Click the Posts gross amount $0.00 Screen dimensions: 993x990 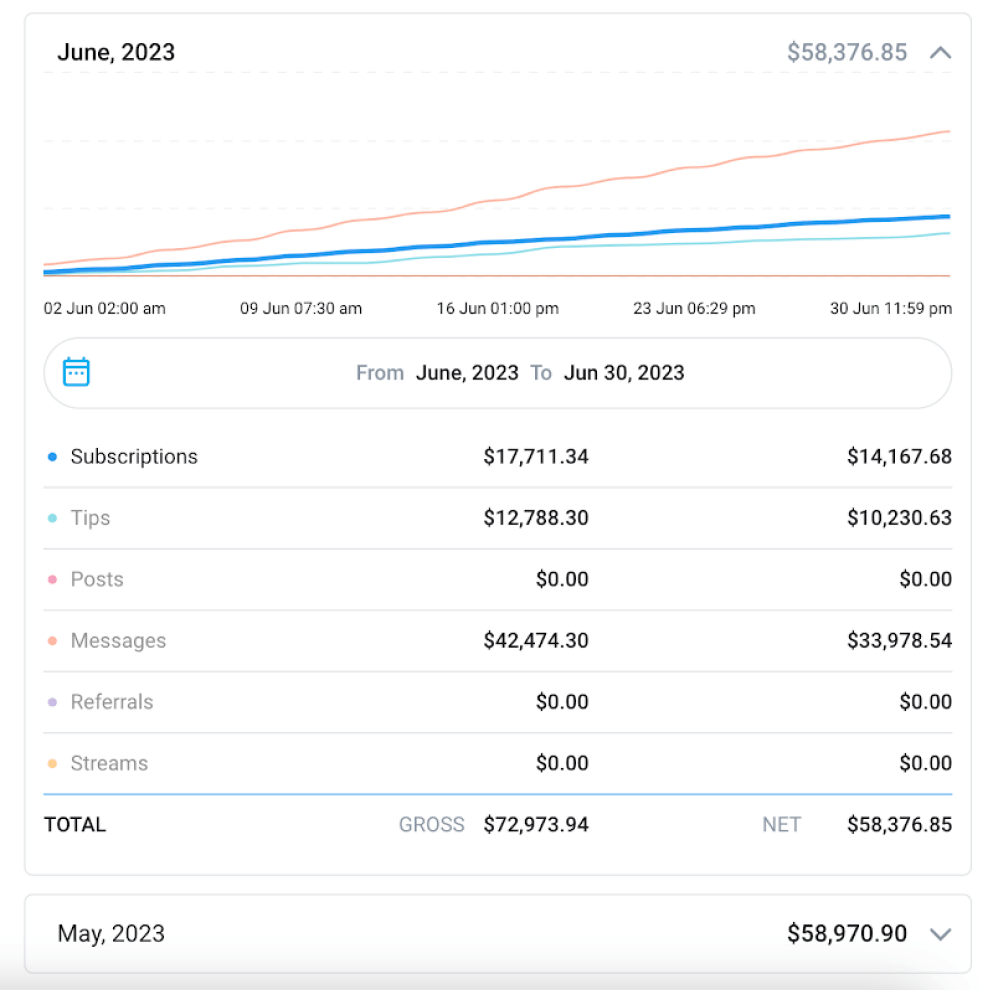562,580
